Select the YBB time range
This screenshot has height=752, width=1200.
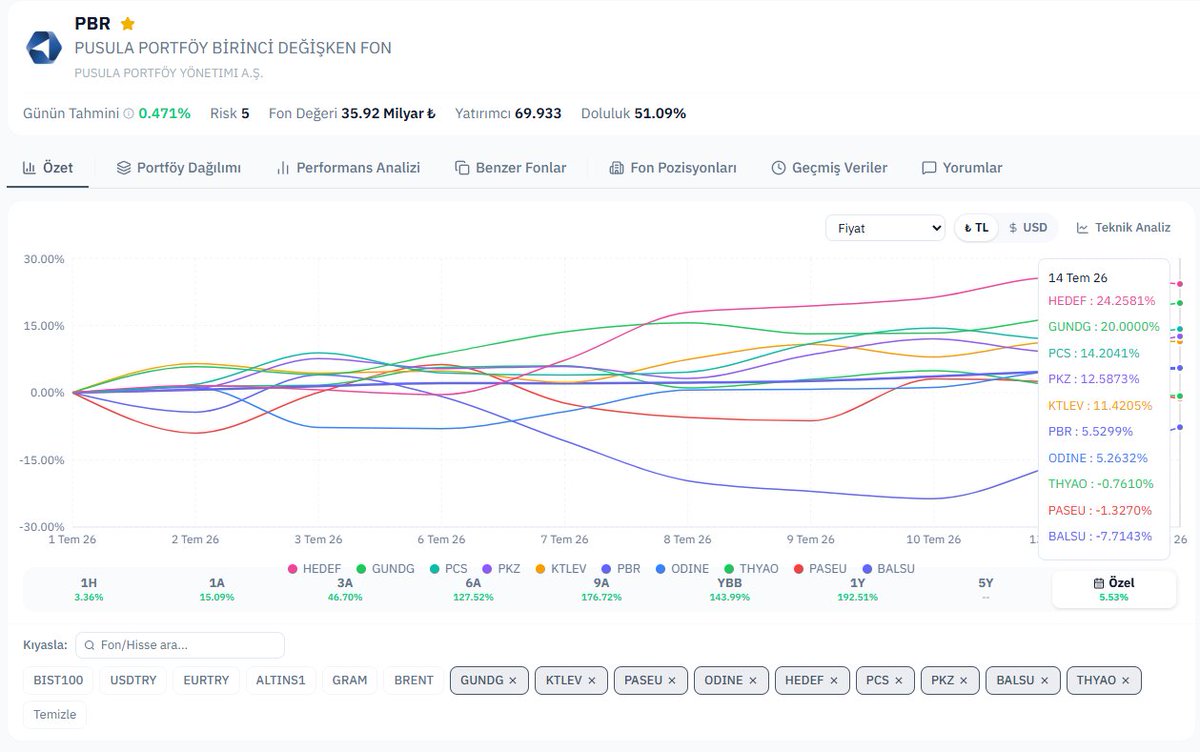click(729, 589)
